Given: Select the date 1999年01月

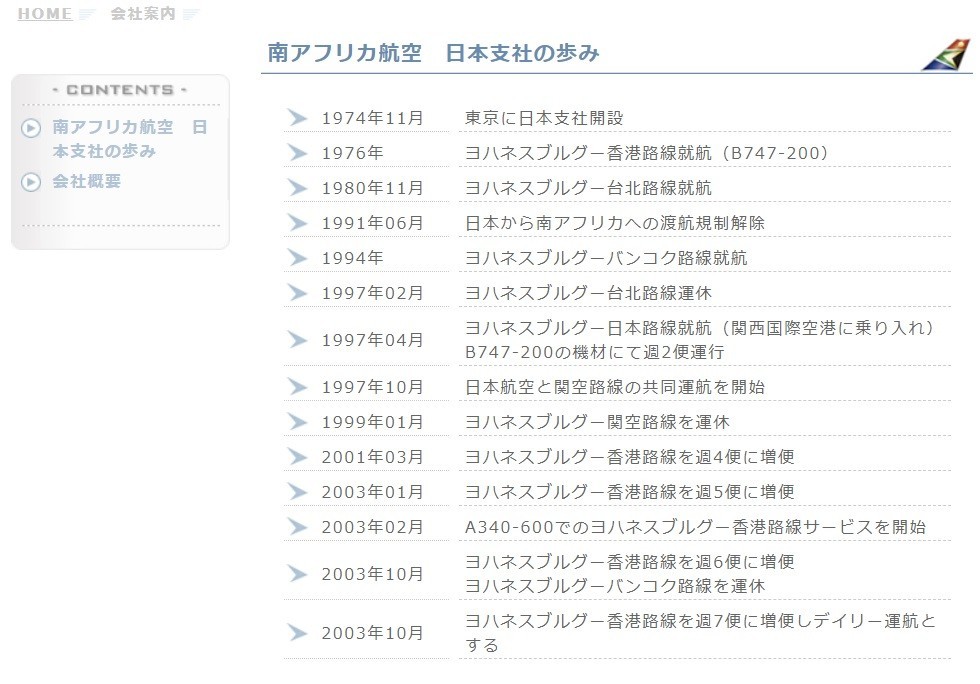Looking at the screenshot, I should [x=372, y=423].
